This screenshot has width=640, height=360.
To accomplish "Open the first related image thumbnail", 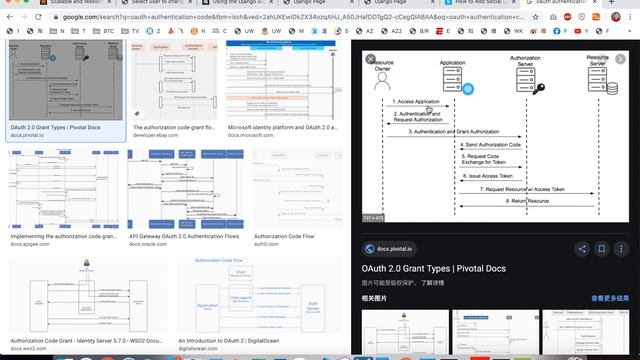I will pos(405,332).
